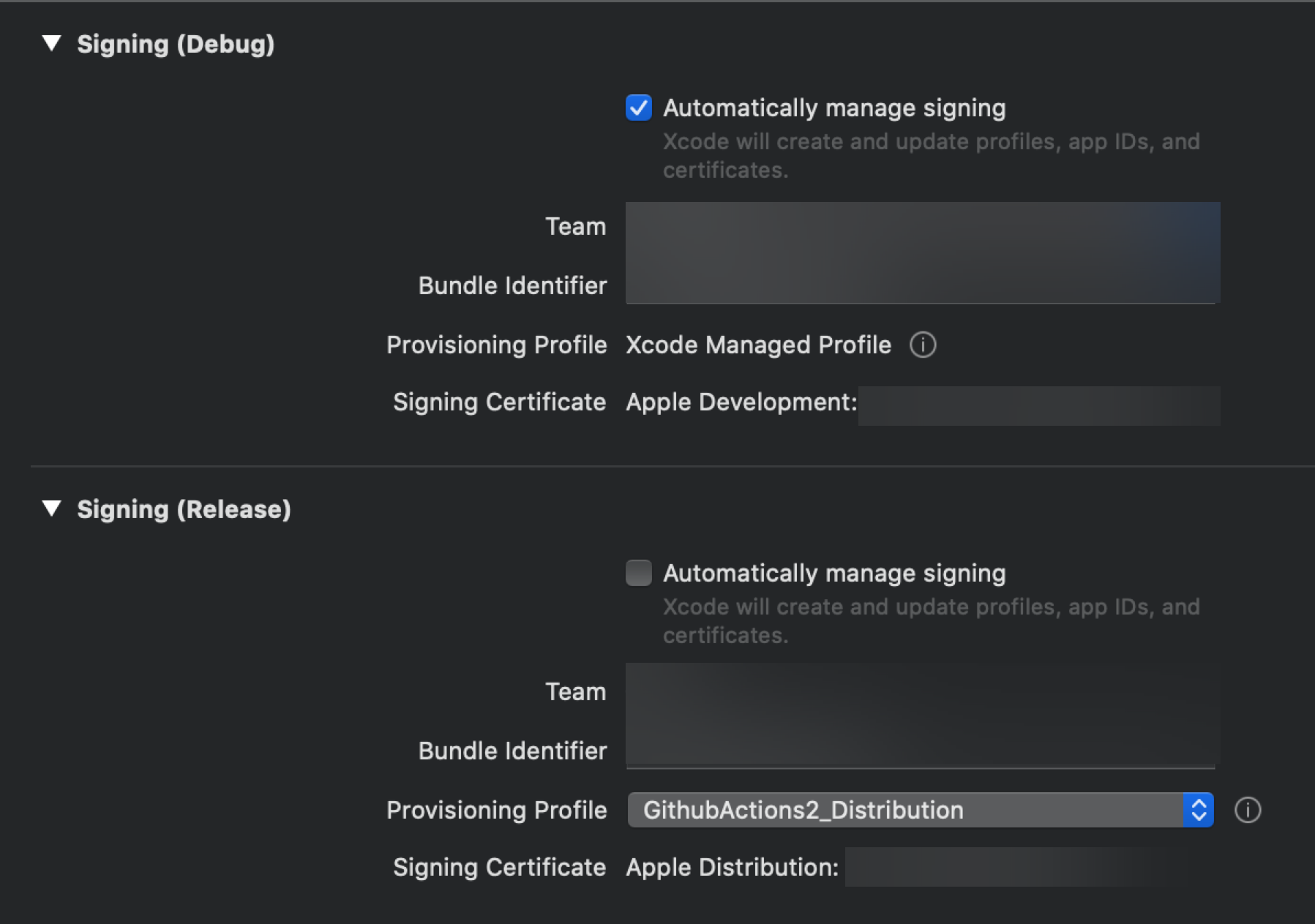Click Debug "Automatically manage signing" label text
The width and height of the screenshot is (1315, 924).
[834, 108]
